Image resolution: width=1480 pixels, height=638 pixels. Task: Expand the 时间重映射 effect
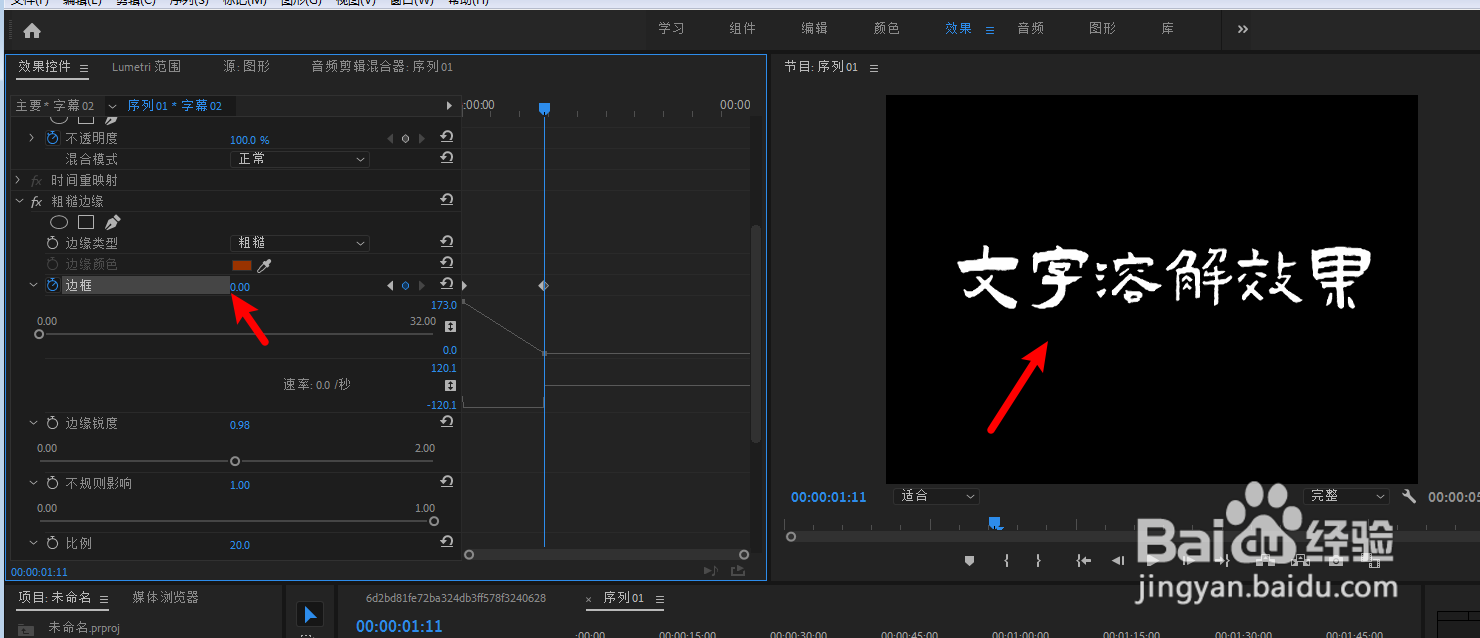click(x=18, y=180)
